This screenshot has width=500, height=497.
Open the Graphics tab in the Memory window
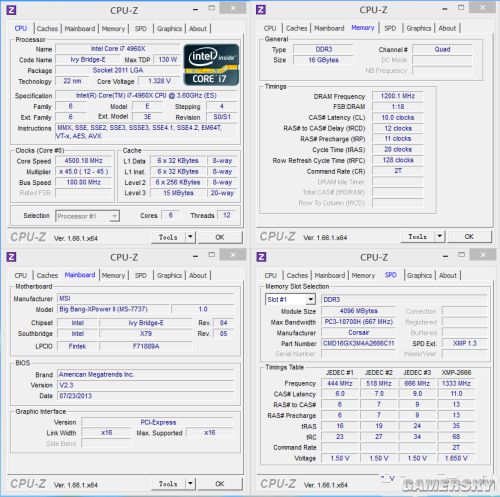419,28
